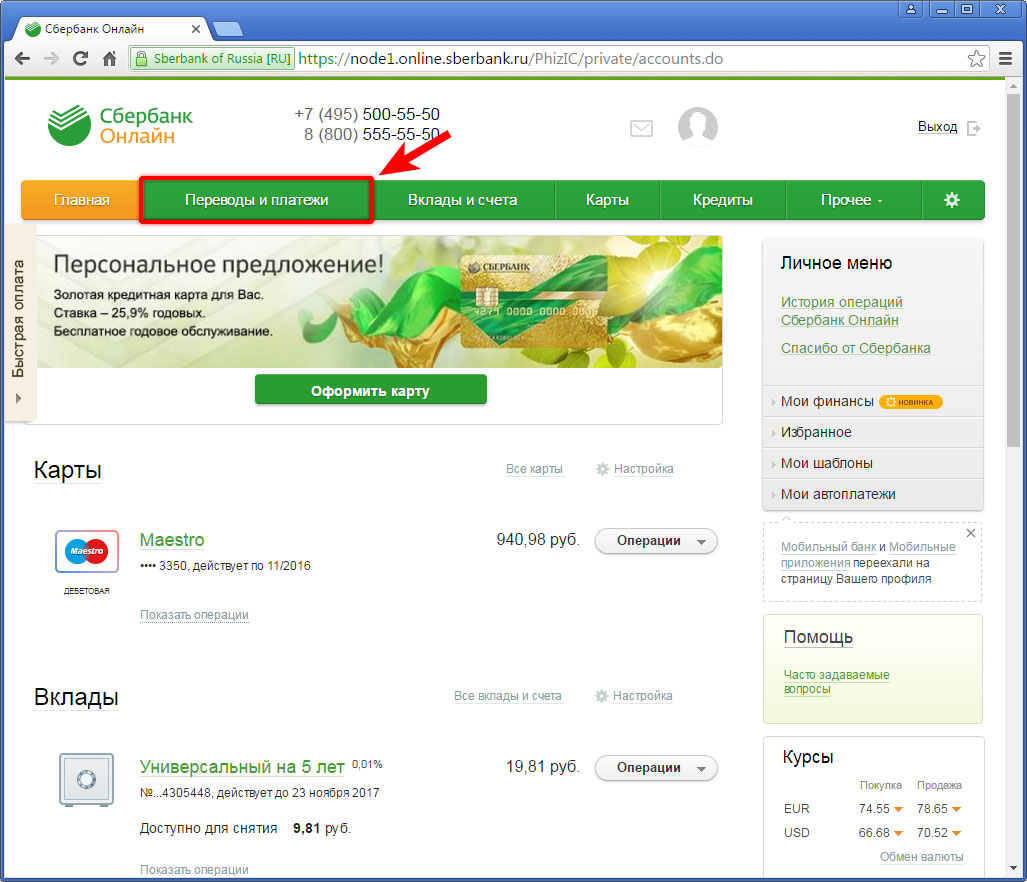
Task: Open the Maestro card name link
Action: [172, 540]
